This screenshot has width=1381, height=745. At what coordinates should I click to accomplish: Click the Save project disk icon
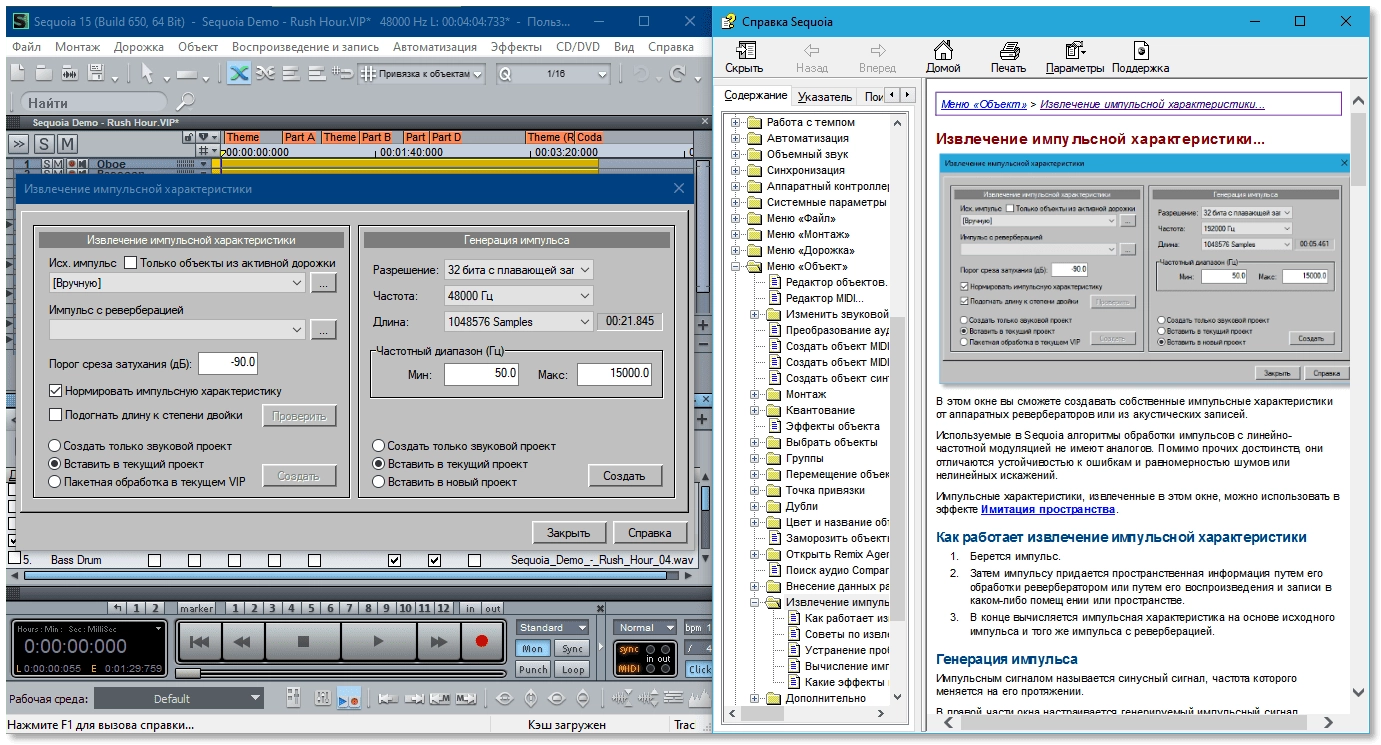[x=96, y=73]
